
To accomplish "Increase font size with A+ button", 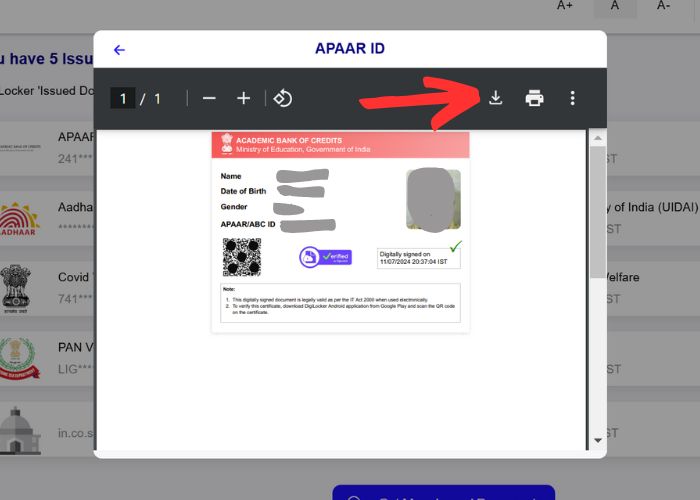I will pyautogui.click(x=564, y=5).
